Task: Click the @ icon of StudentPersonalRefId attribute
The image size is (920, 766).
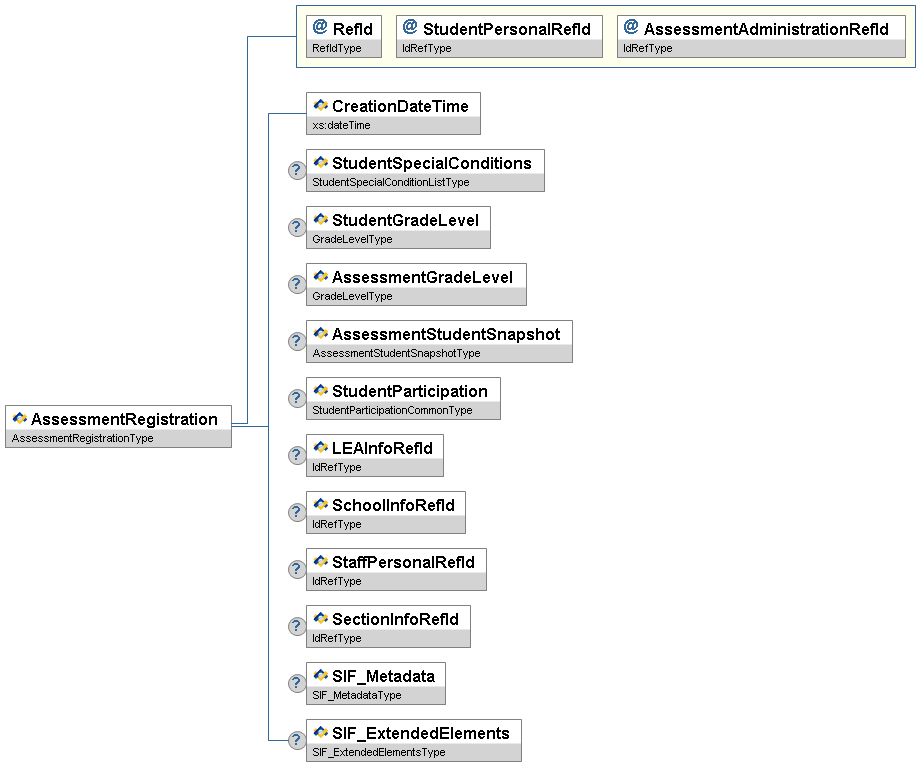Action: [409, 27]
